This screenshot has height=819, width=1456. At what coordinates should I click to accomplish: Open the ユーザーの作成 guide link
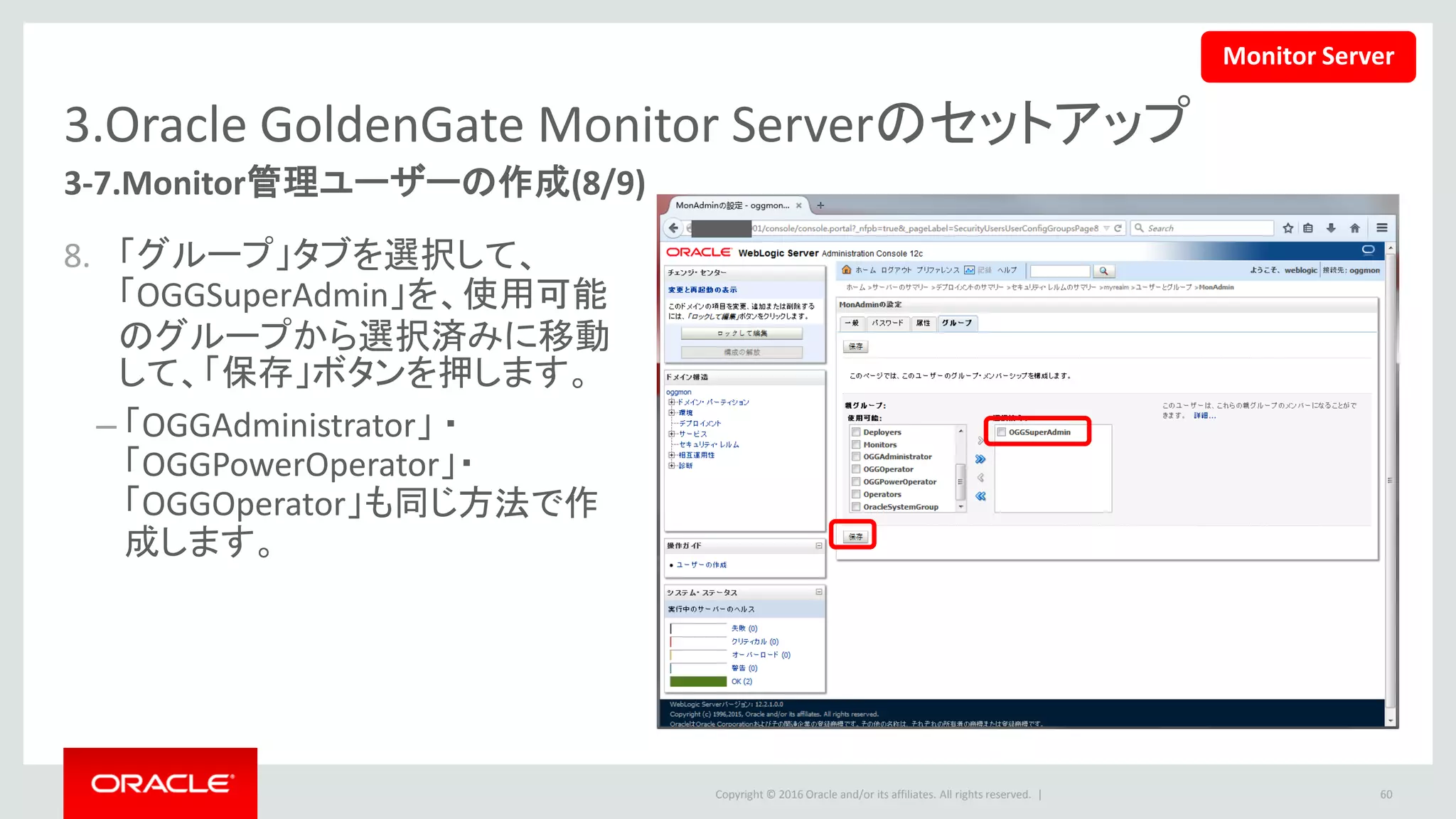coord(701,565)
